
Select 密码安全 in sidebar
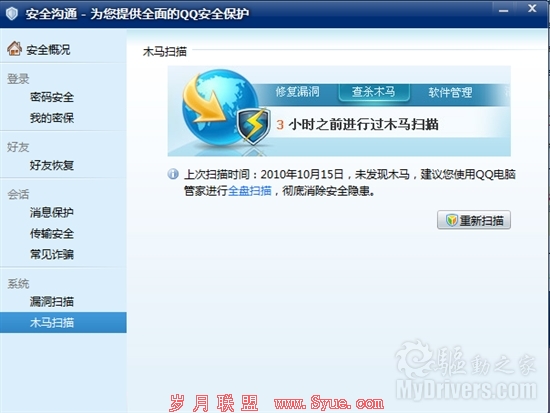click(52, 97)
